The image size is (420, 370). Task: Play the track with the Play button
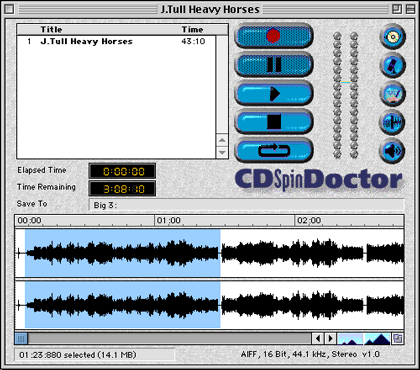273,93
